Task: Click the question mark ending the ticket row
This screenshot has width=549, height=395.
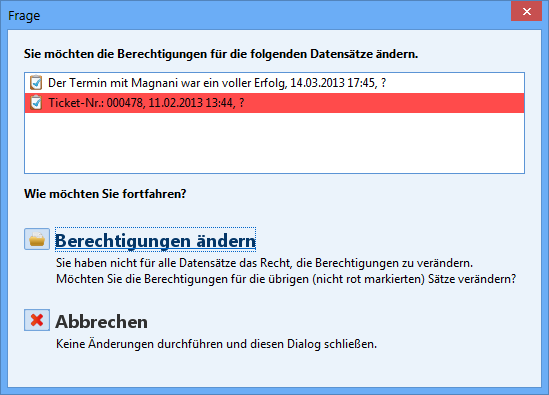Action: (x=242, y=103)
